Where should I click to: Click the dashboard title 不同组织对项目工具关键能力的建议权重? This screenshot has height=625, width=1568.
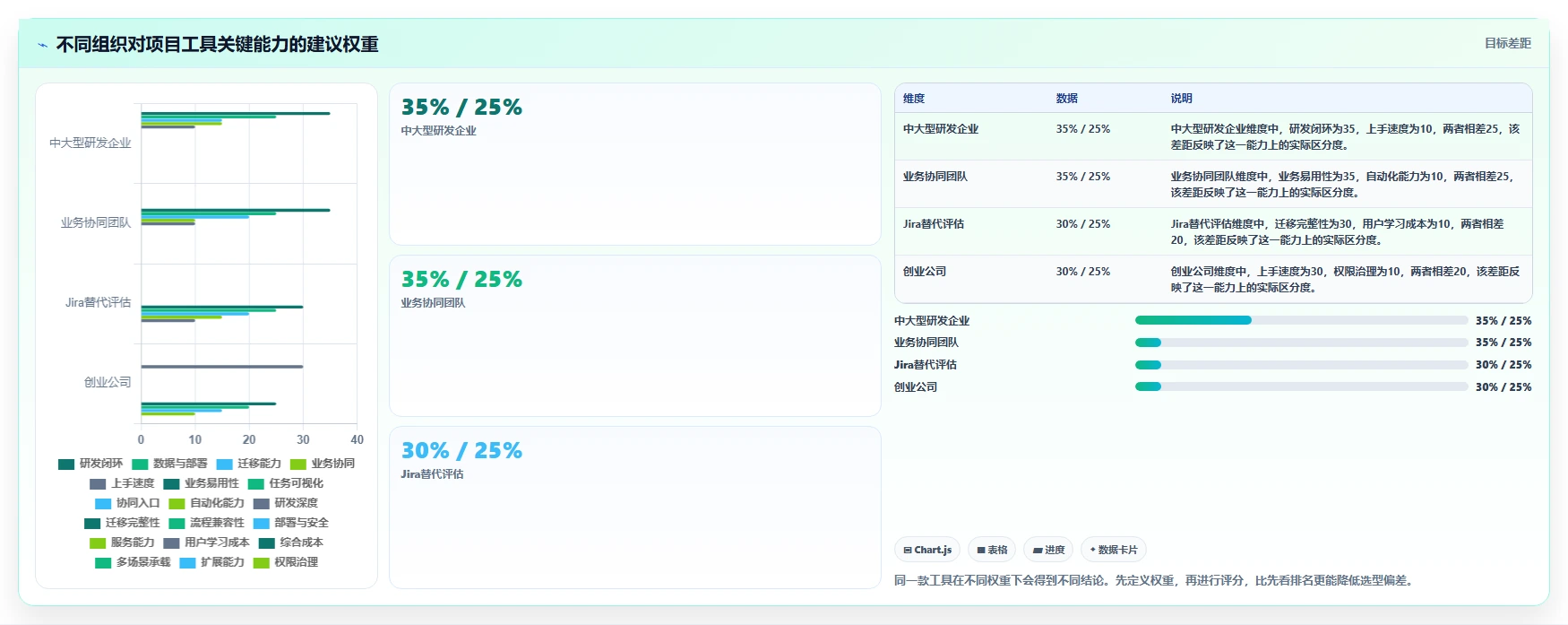point(218,45)
